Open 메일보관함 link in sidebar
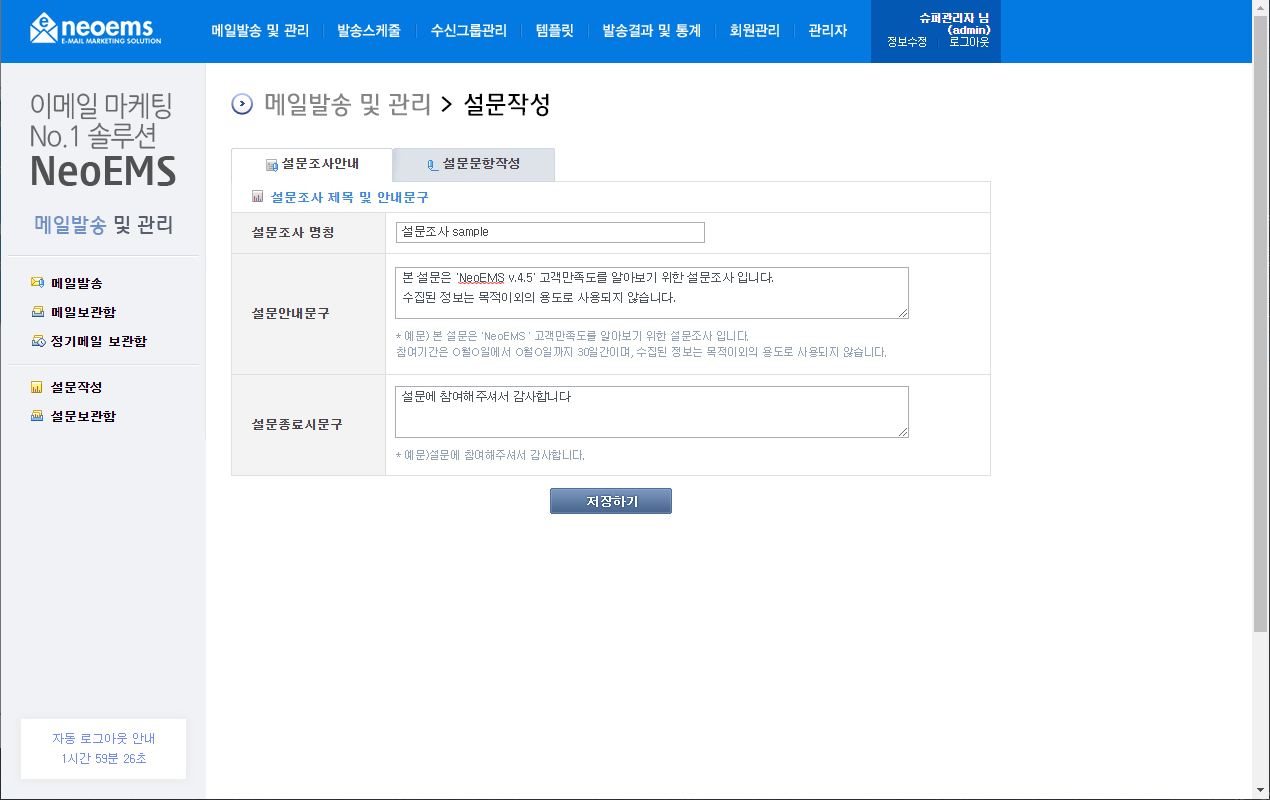Viewport: 1270px width, 800px height. [83, 312]
